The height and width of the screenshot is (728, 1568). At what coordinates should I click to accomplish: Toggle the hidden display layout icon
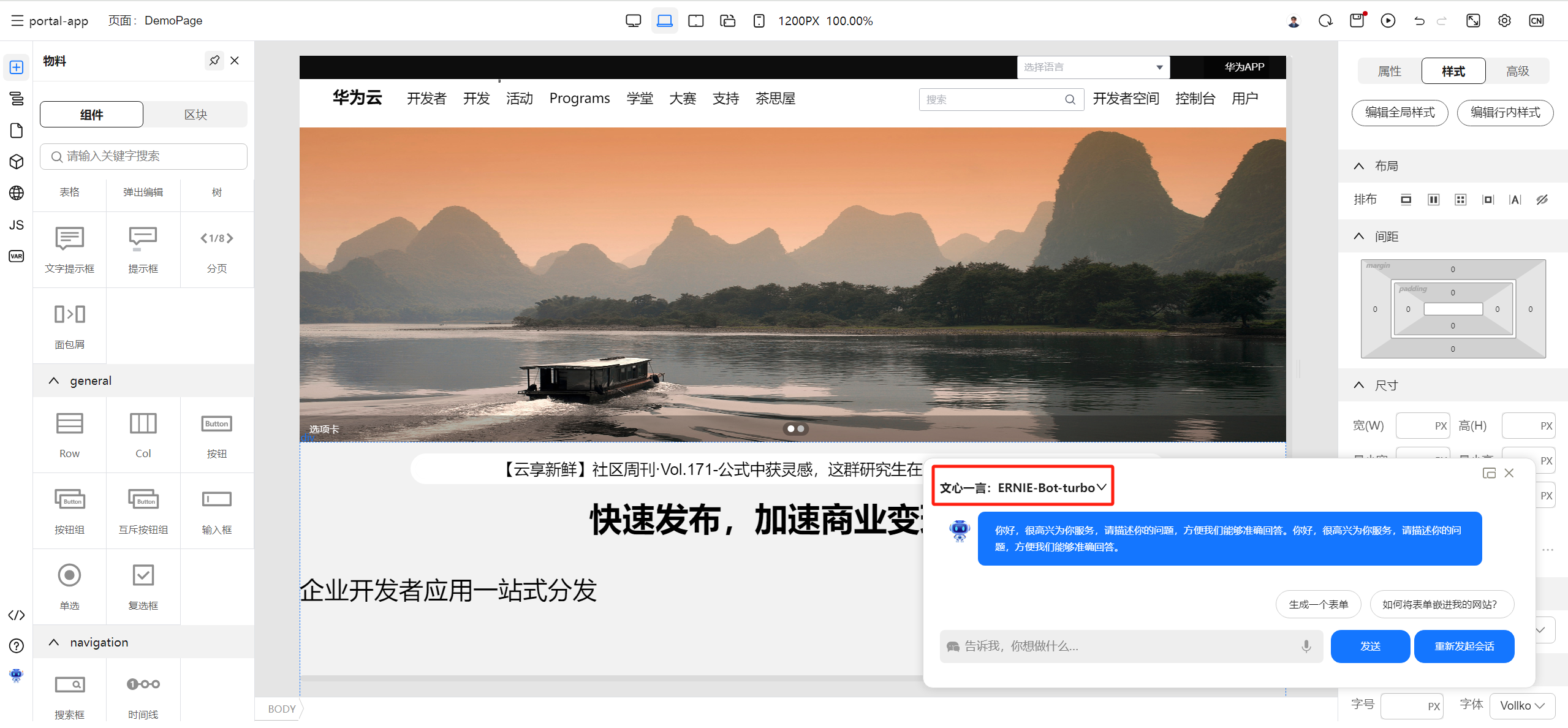point(1542,199)
